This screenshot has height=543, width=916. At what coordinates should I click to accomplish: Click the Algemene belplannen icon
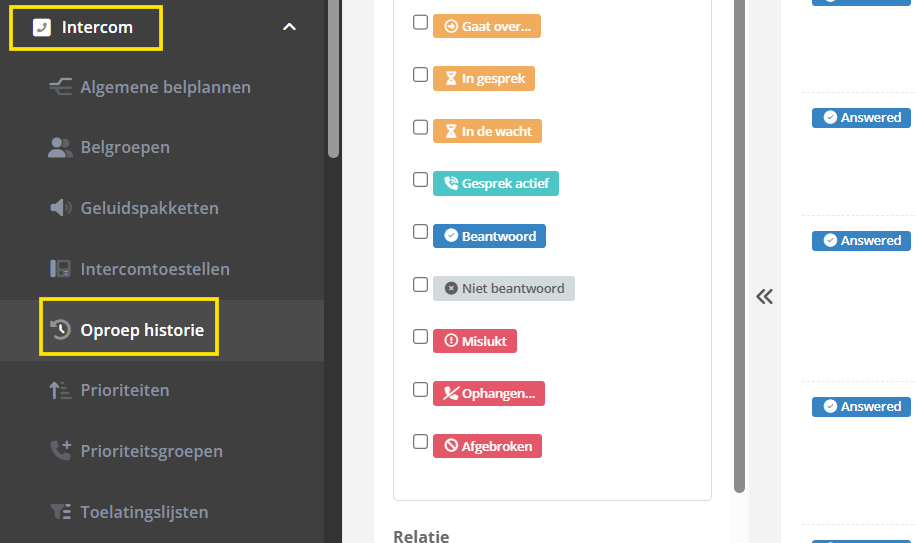[60, 87]
